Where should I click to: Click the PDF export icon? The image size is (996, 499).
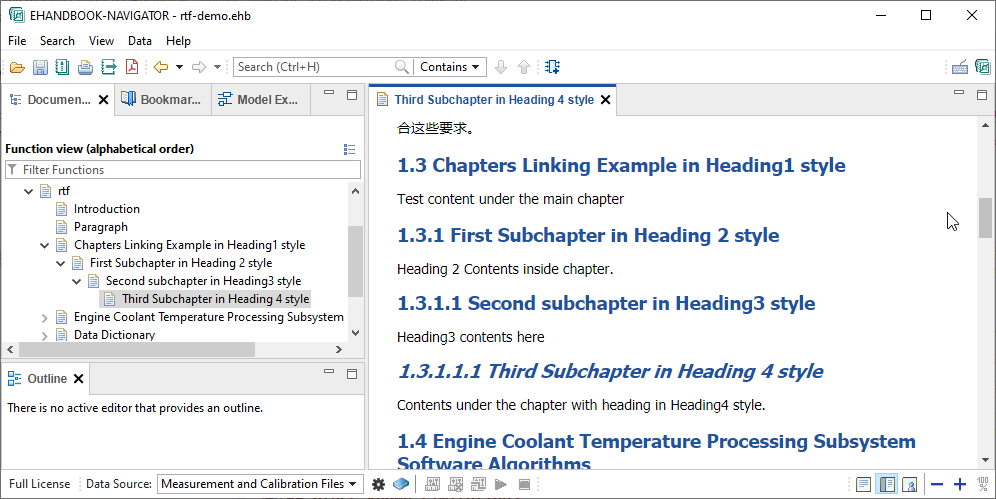coord(131,67)
